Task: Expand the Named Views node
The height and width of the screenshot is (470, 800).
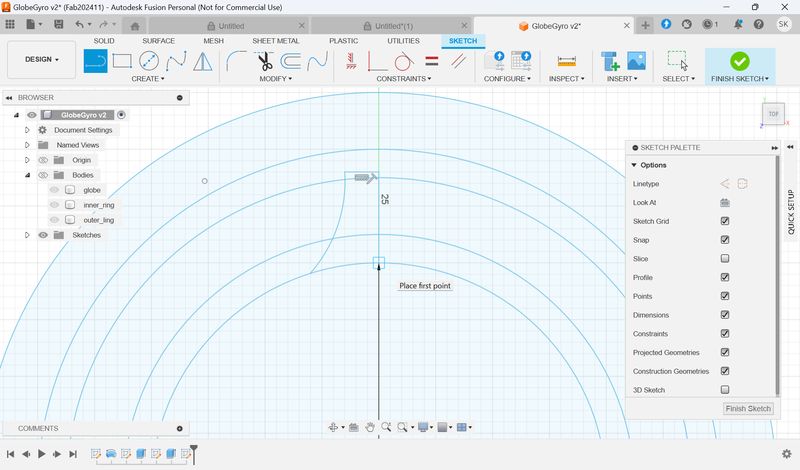Action: click(x=28, y=145)
